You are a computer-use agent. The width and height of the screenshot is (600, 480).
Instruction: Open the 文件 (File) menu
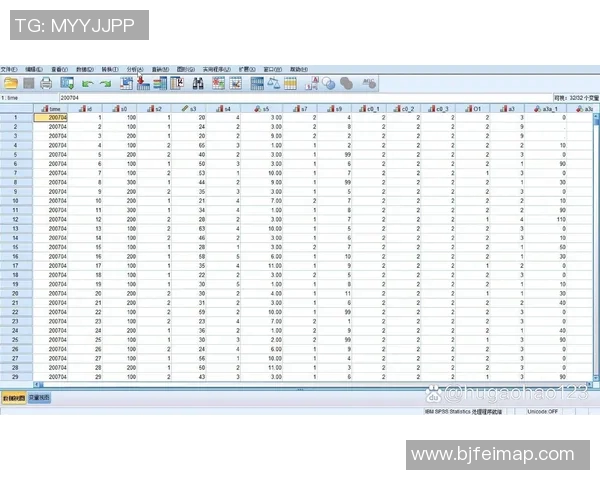click(x=8, y=69)
